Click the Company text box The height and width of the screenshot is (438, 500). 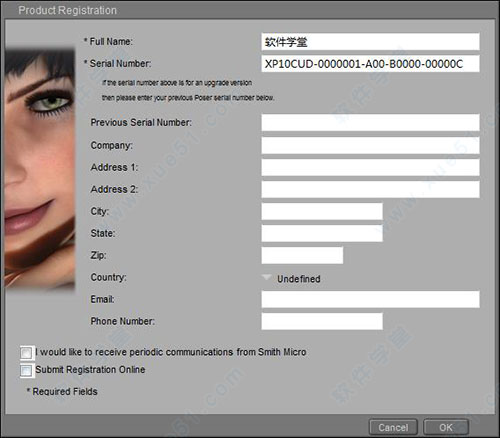370,145
